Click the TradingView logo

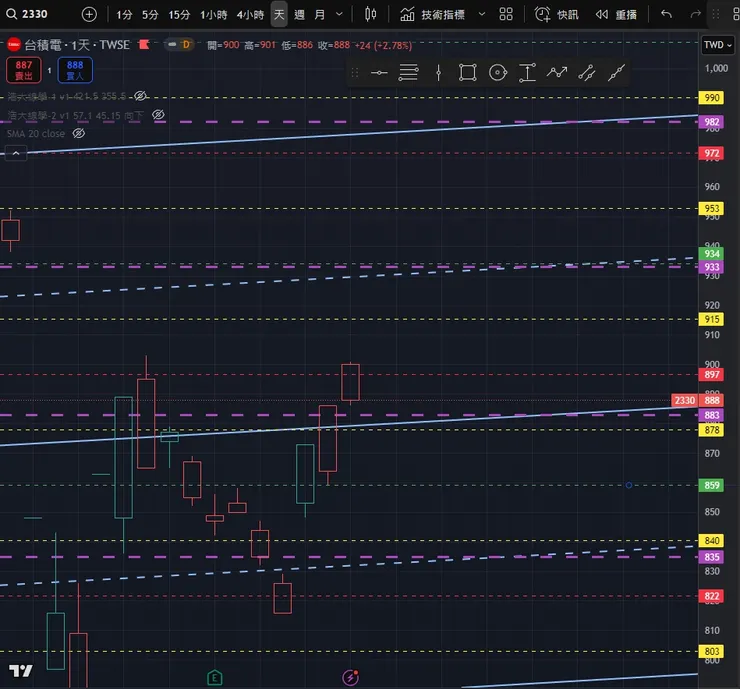click(21, 671)
